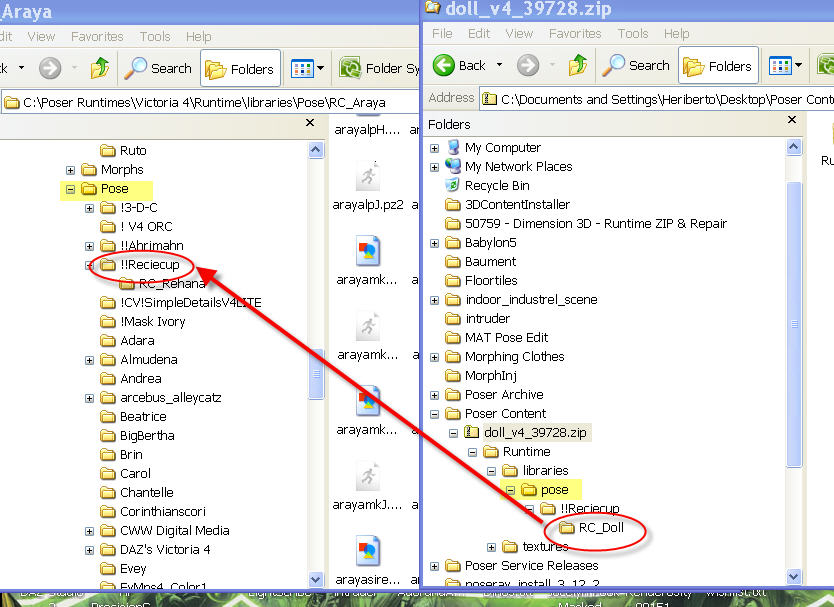Click scroll-down arrow of zip Folders pane
Screen dimensions: 834x607
(x=794, y=576)
